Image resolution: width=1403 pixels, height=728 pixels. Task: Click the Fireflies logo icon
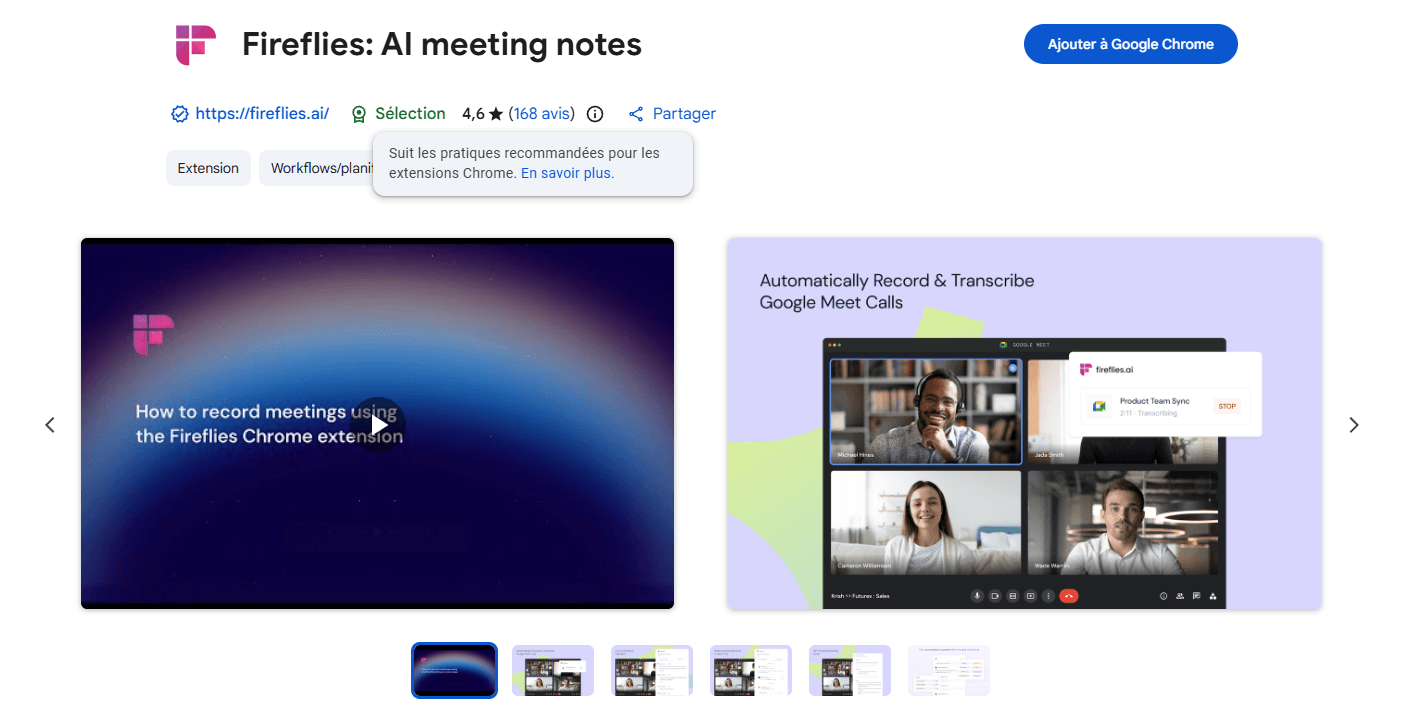(x=193, y=43)
